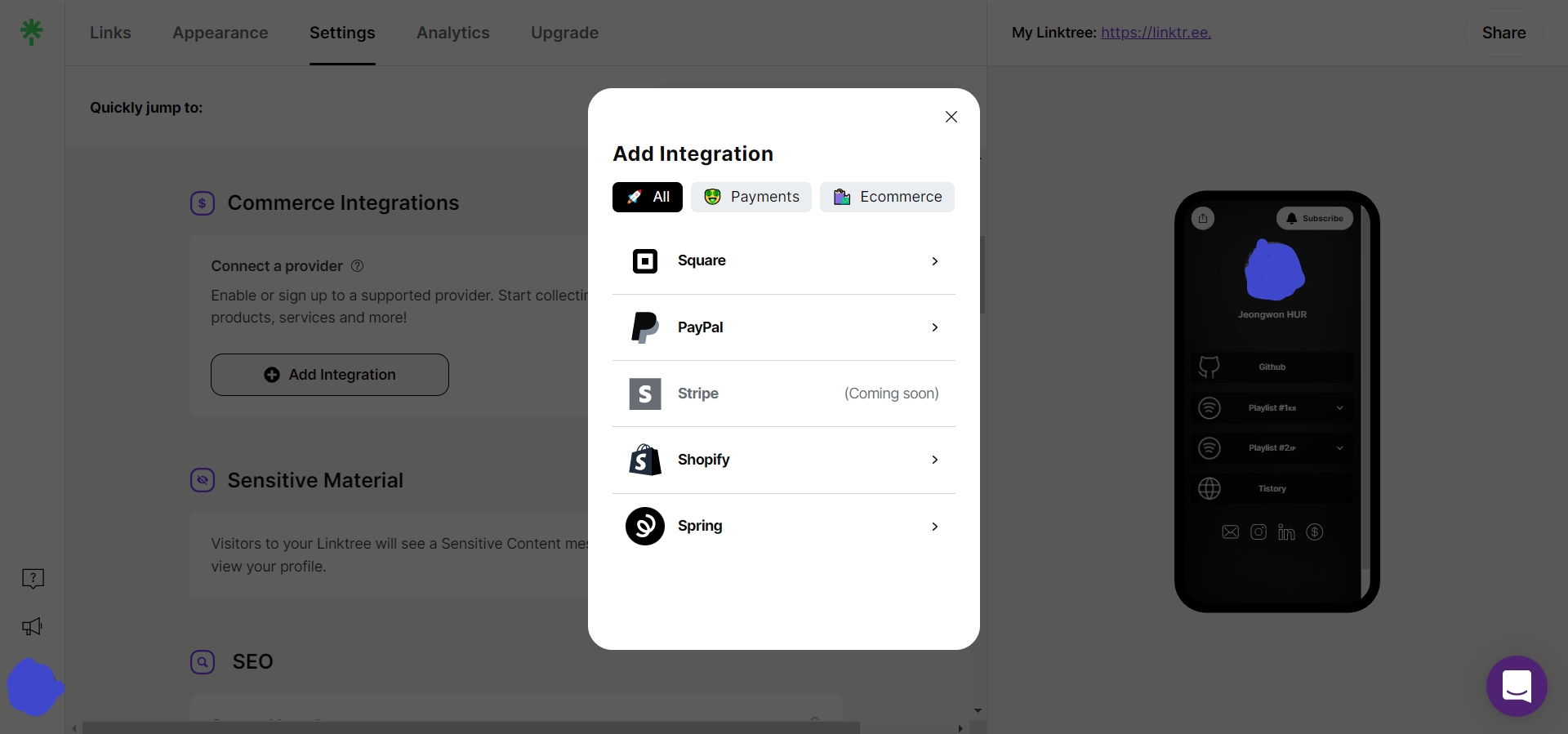1568x734 pixels.
Task: Click the Add Integration button
Action: [330, 375]
